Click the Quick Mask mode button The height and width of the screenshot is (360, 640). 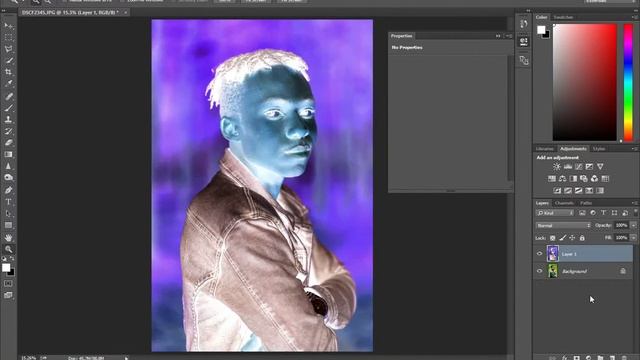coord(9,283)
